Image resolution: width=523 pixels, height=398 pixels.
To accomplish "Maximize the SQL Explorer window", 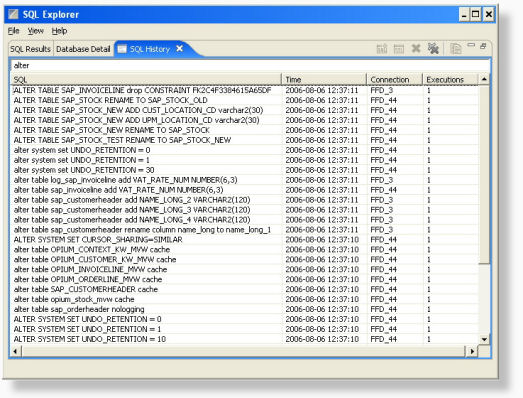I will [x=476, y=14].
